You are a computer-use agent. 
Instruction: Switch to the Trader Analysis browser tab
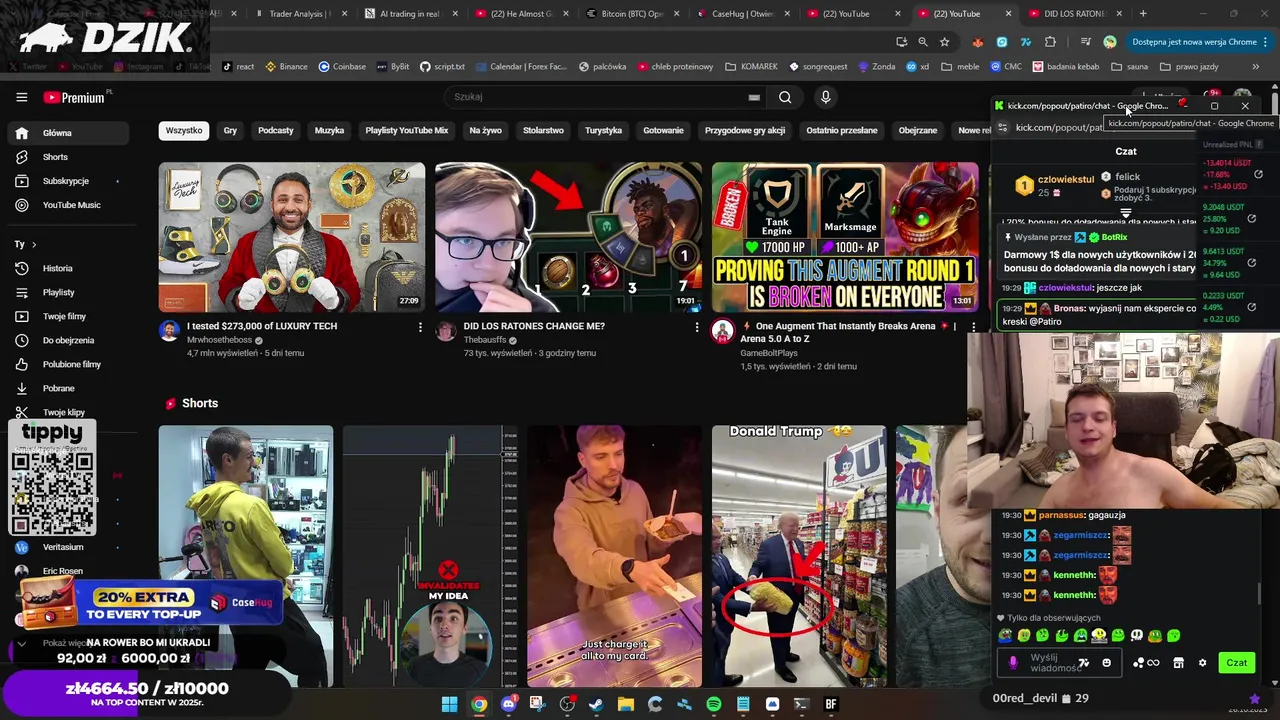302,14
